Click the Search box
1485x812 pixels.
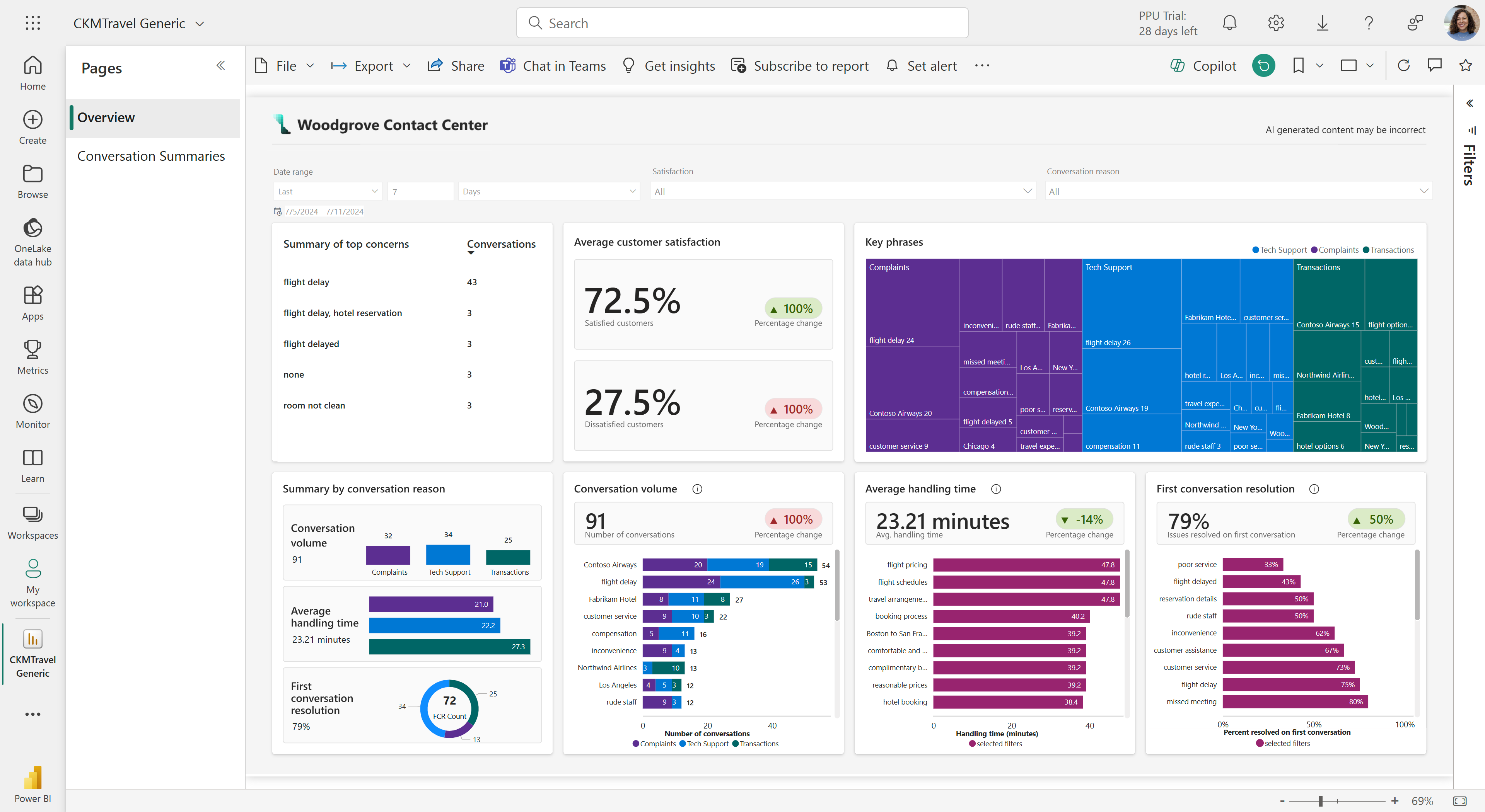[x=742, y=23]
